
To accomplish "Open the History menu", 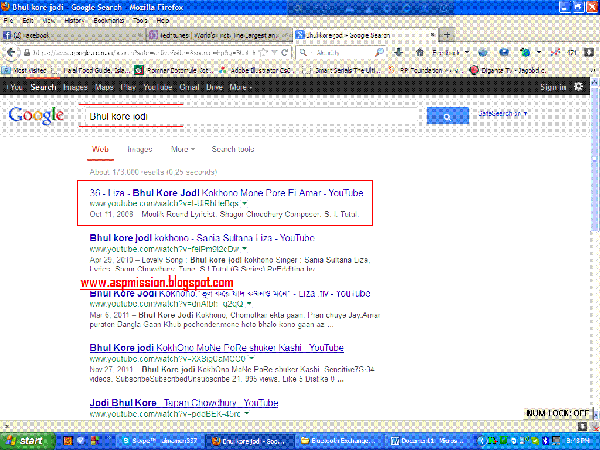I will (x=73, y=21).
